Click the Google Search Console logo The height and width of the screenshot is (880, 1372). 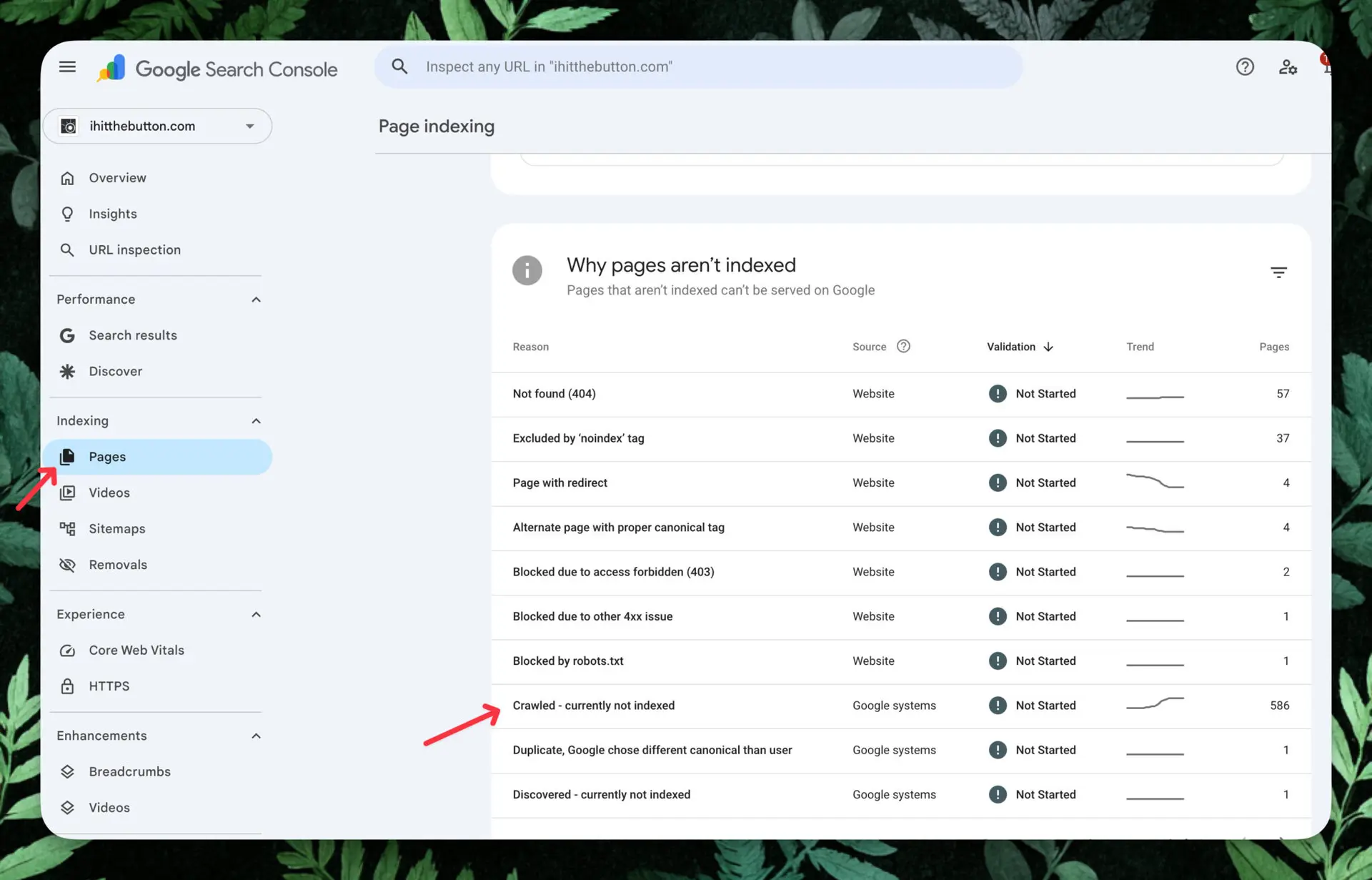pos(217,69)
